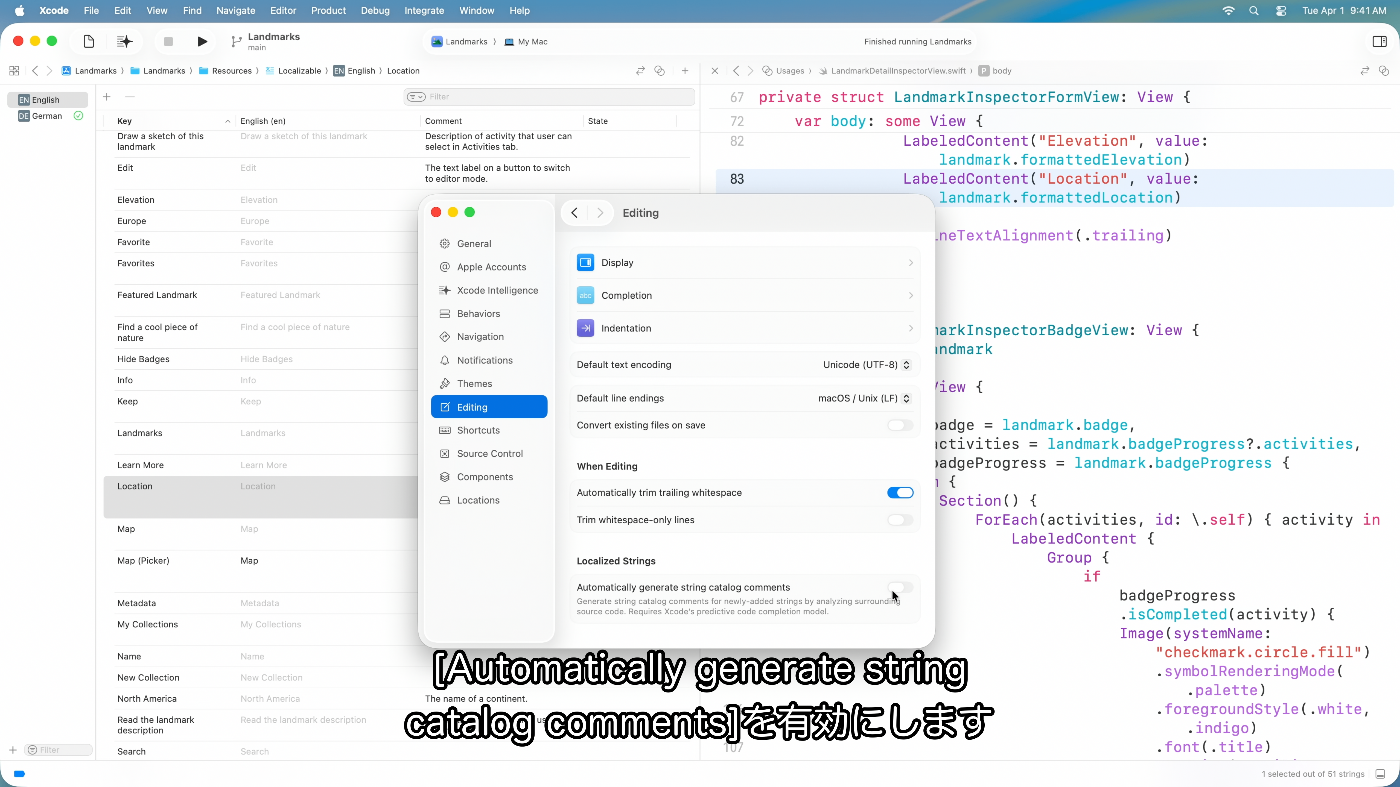Open the File menu
Image resolution: width=1400 pixels, height=787 pixels.
coord(91,10)
